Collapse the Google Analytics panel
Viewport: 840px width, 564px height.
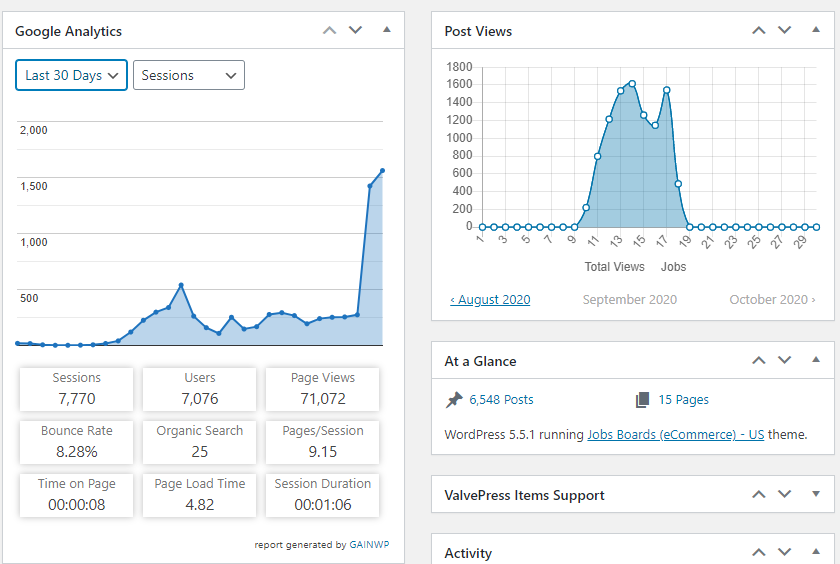(387, 30)
